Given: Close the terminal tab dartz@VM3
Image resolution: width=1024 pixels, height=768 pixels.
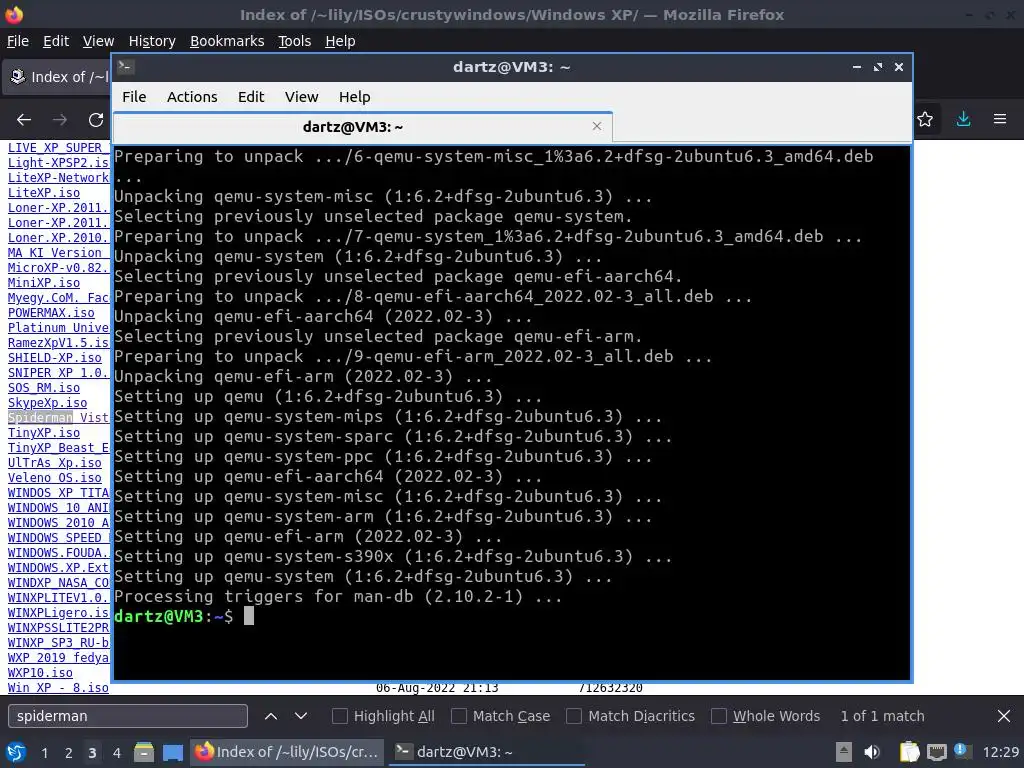Looking at the screenshot, I should pos(597,126).
